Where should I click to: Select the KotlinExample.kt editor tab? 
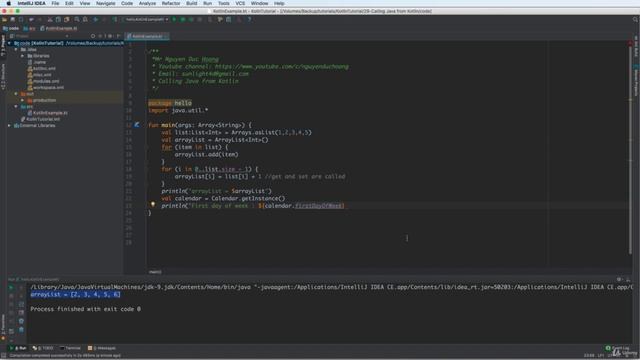147,36
